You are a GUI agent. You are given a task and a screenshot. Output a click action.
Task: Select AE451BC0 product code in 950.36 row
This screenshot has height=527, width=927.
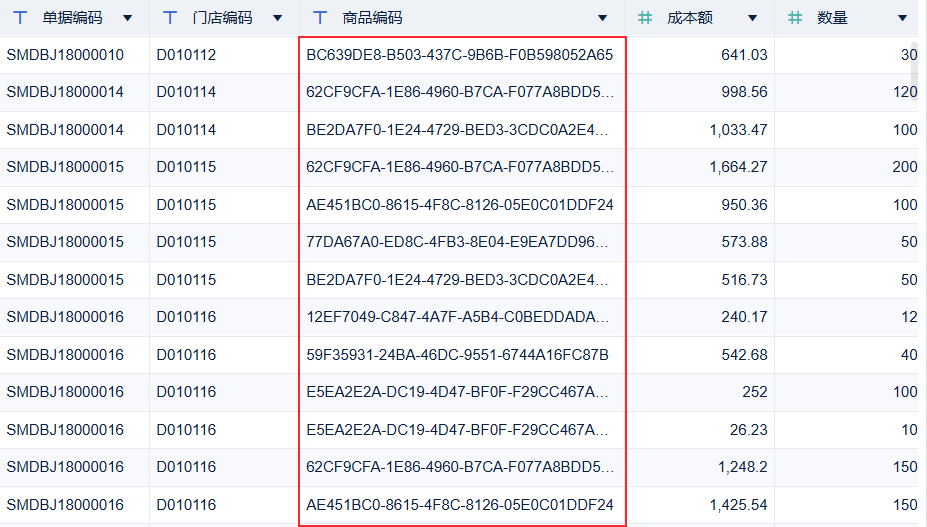459,205
